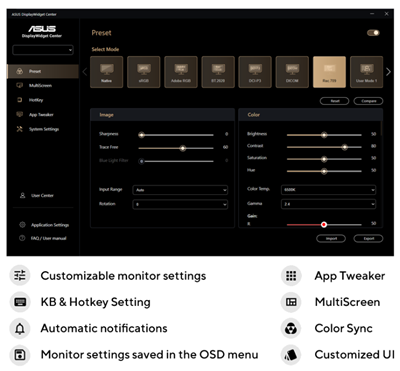Click the Sharpness slider handle
400x371 pixels.
click(x=142, y=135)
